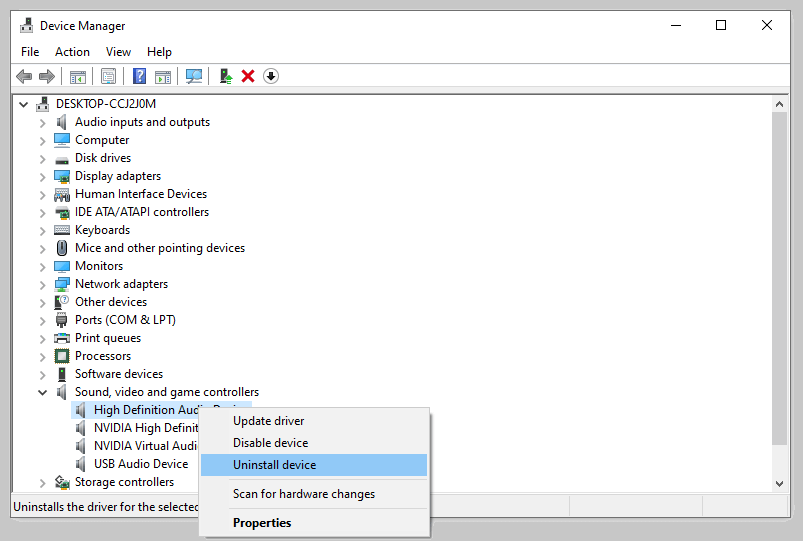The width and height of the screenshot is (803, 541).
Task: Open the Help menu
Action: click(x=159, y=52)
